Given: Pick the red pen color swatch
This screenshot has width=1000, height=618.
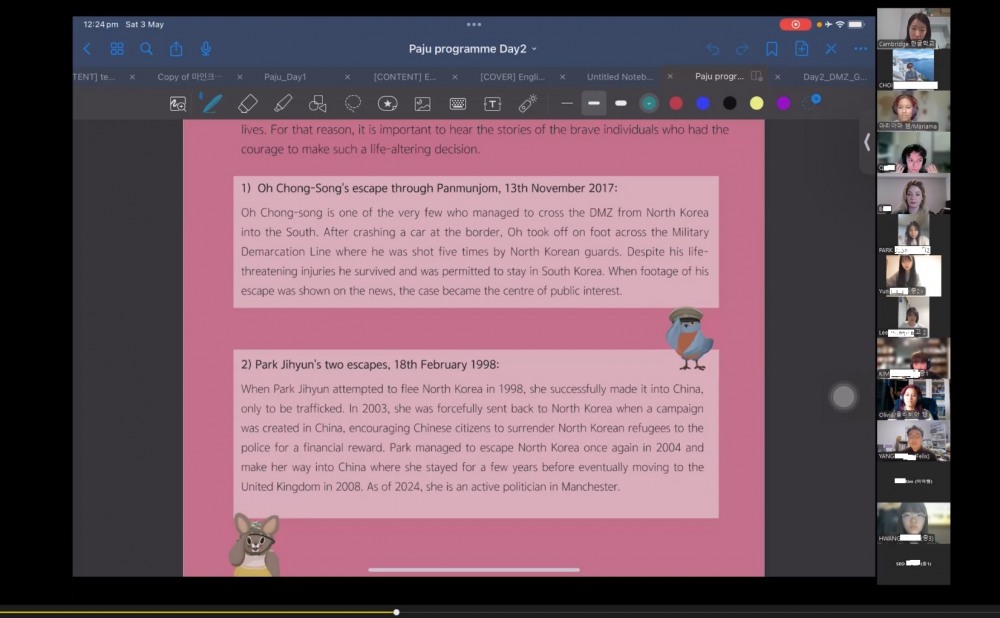Looking at the screenshot, I should pos(676,103).
